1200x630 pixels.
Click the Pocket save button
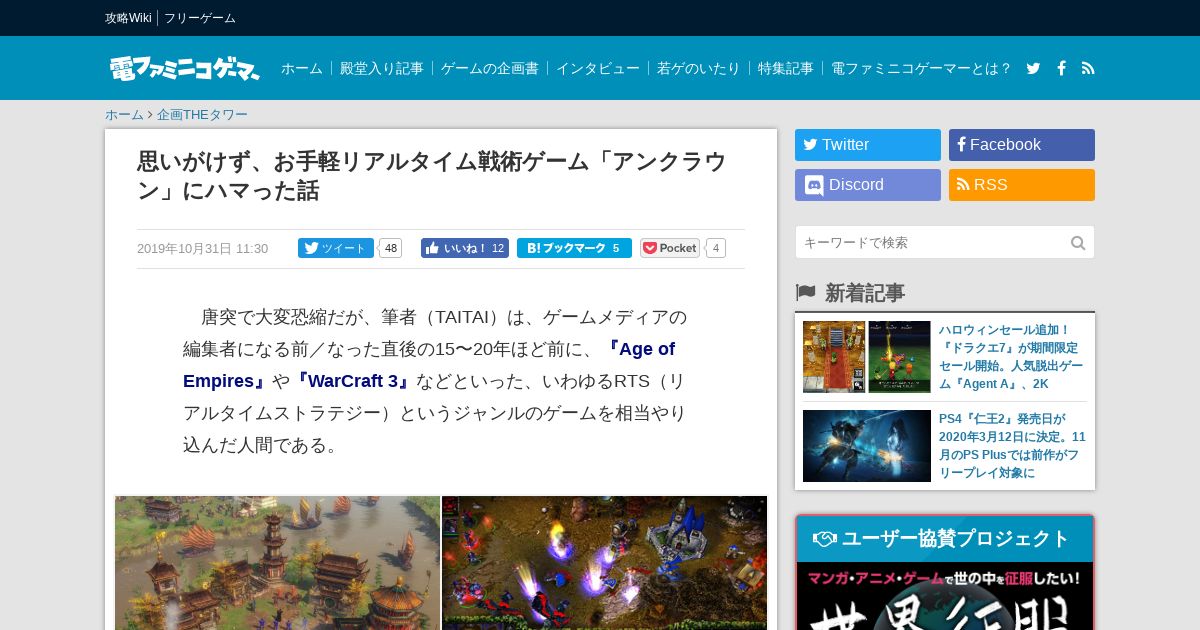click(x=670, y=248)
